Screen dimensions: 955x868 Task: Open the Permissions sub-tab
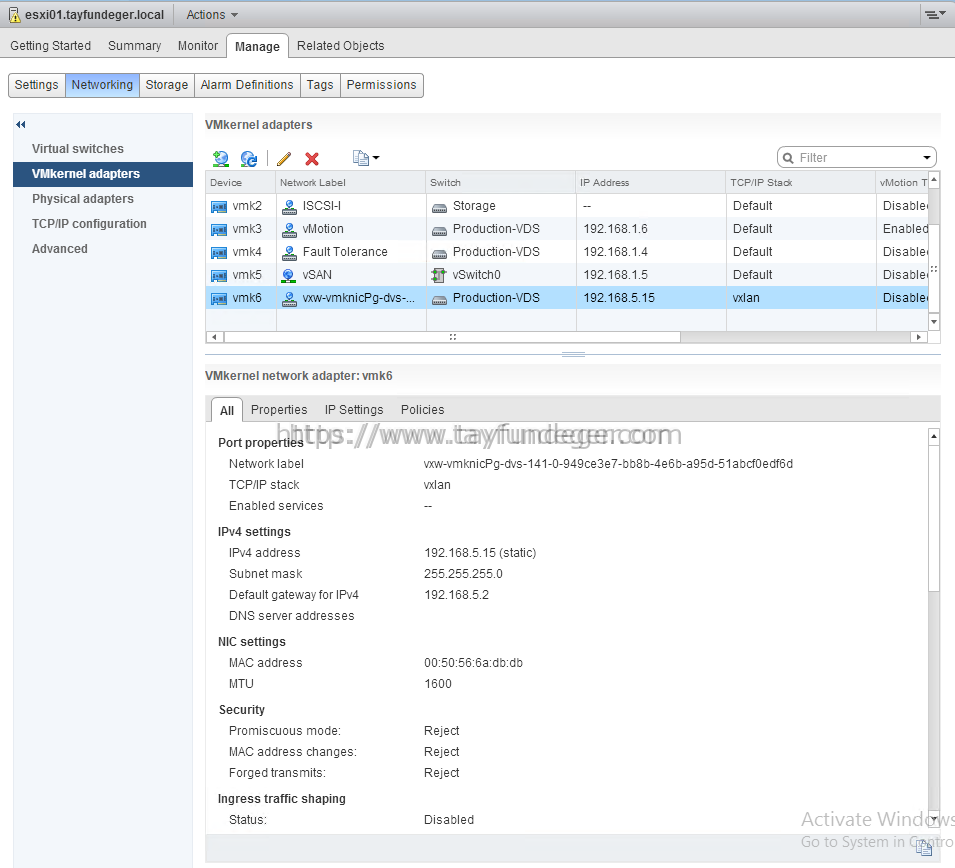pos(382,85)
